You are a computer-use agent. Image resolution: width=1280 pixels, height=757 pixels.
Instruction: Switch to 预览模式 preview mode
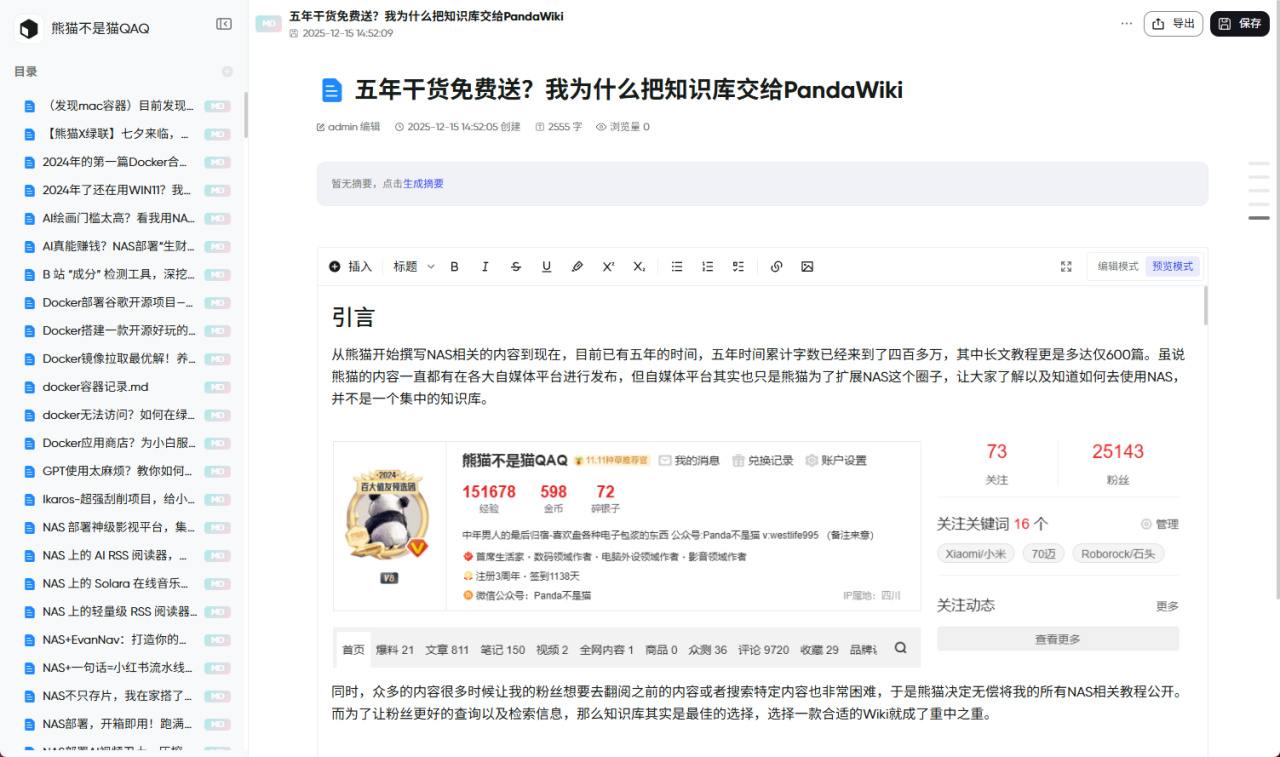point(1173,266)
